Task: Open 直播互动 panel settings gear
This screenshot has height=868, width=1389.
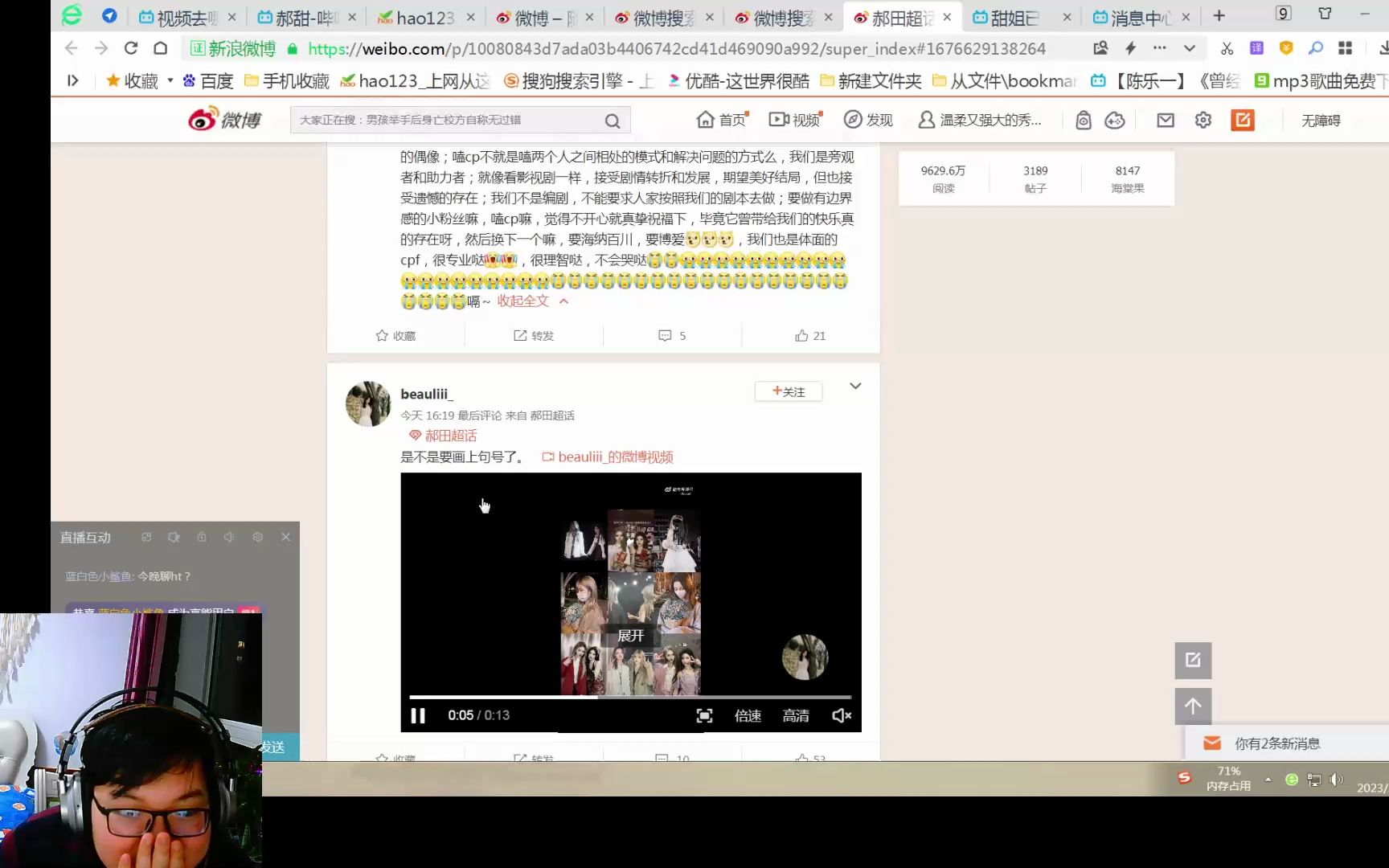Action: 257,537
